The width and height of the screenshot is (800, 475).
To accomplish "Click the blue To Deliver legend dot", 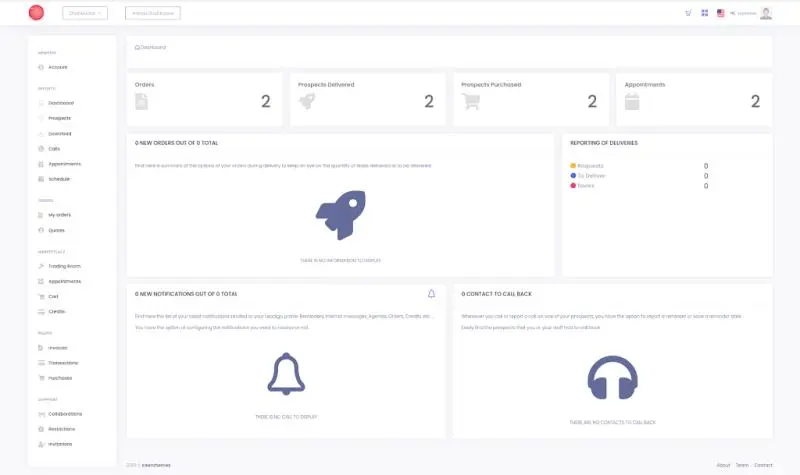I will coord(573,176).
